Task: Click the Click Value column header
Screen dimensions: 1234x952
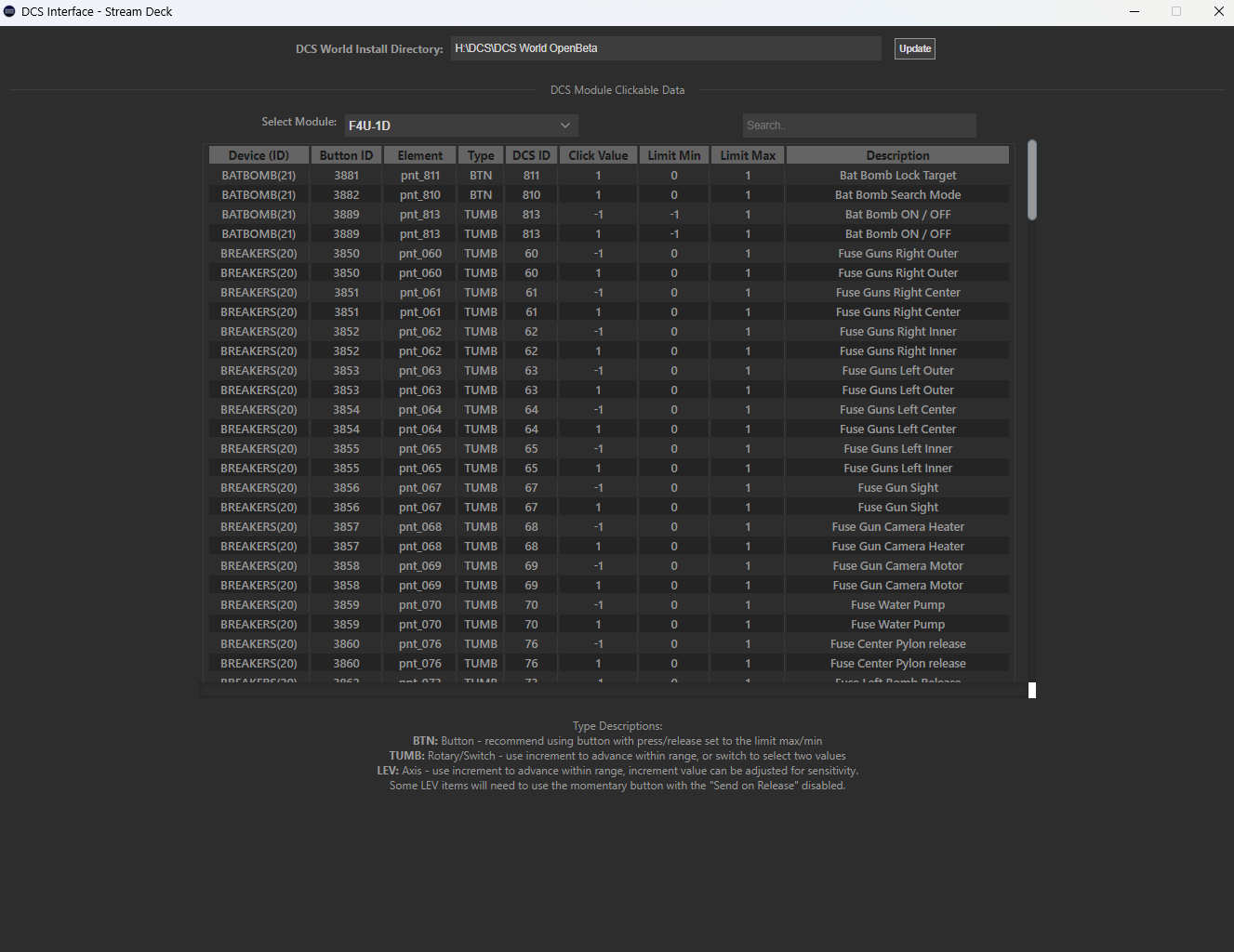Action: pyautogui.click(x=598, y=155)
